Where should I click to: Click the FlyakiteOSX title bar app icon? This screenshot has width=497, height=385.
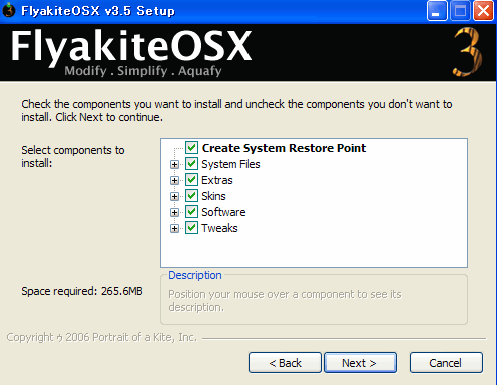[9, 10]
